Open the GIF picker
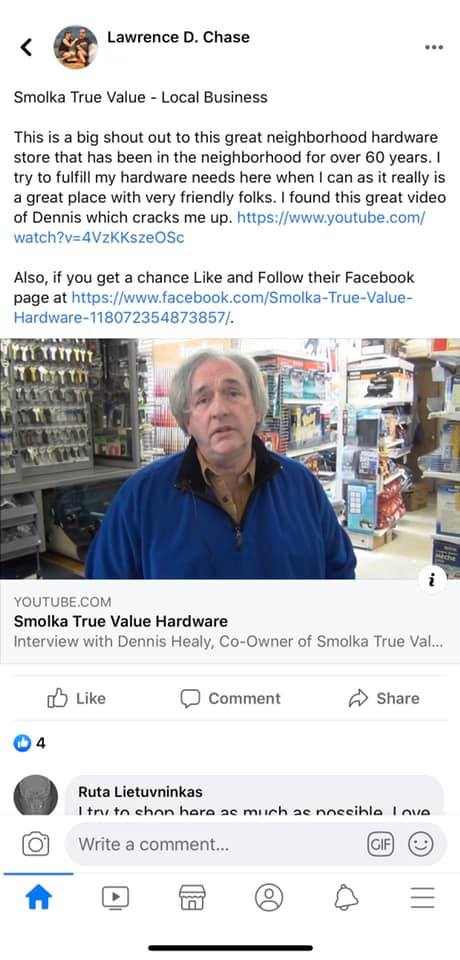Viewport: 460px width, 960px height. pos(380,844)
